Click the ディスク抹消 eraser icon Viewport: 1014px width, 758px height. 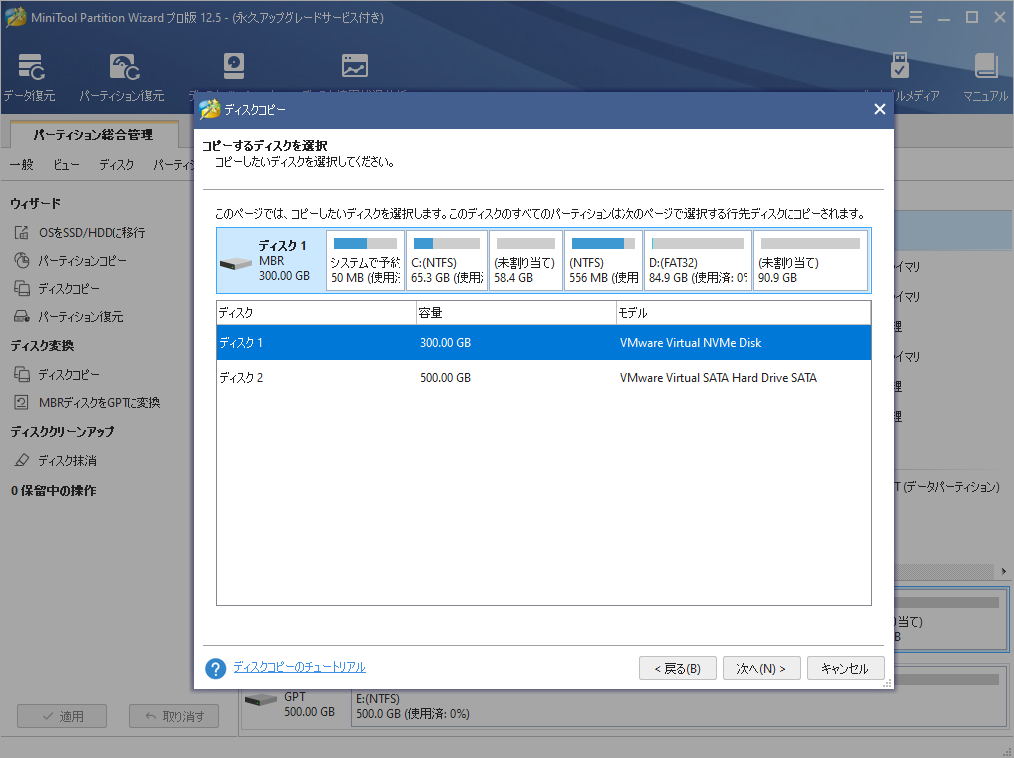[22, 460]
